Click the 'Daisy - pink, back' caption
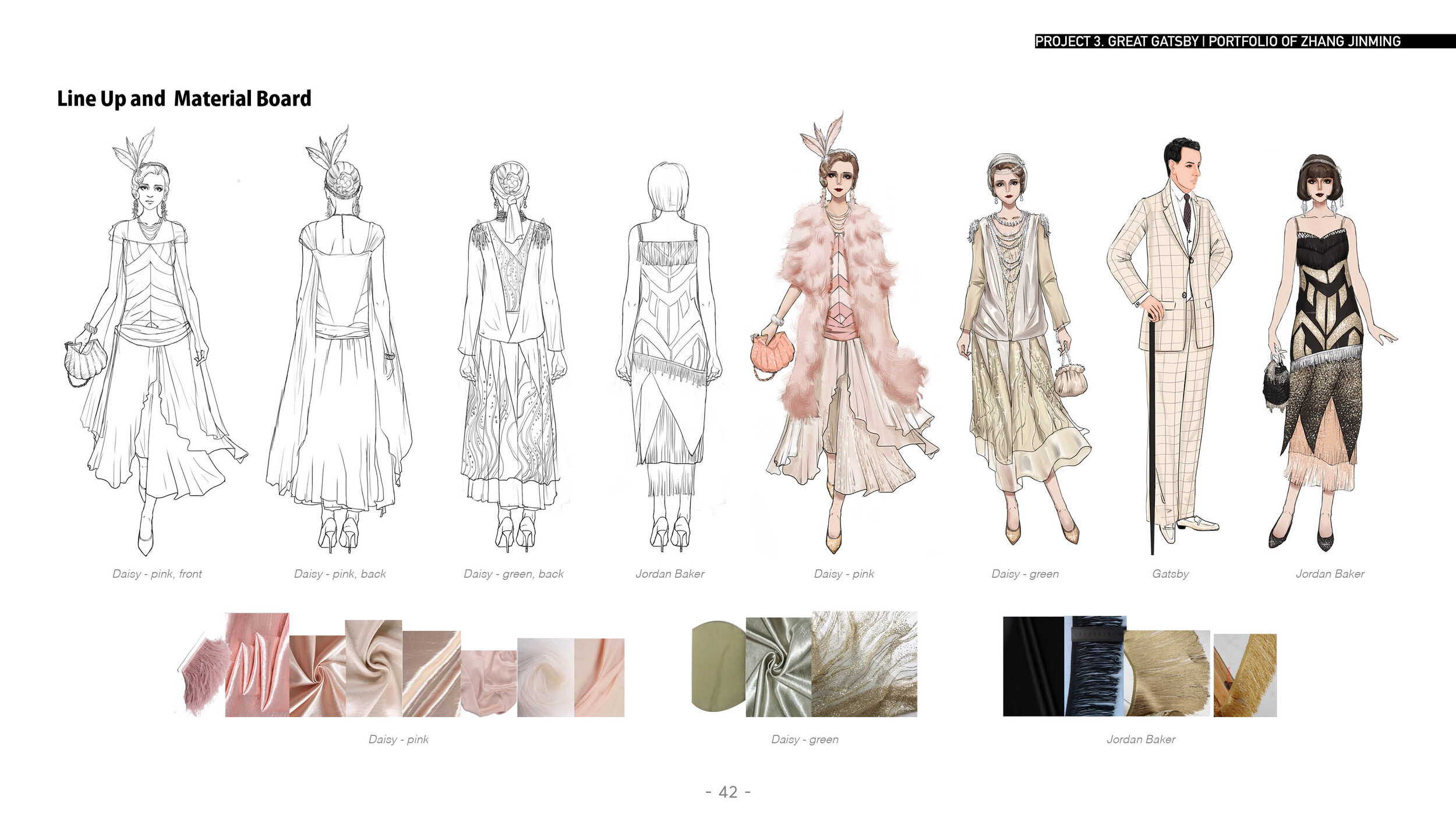 (x=340, y=574)
